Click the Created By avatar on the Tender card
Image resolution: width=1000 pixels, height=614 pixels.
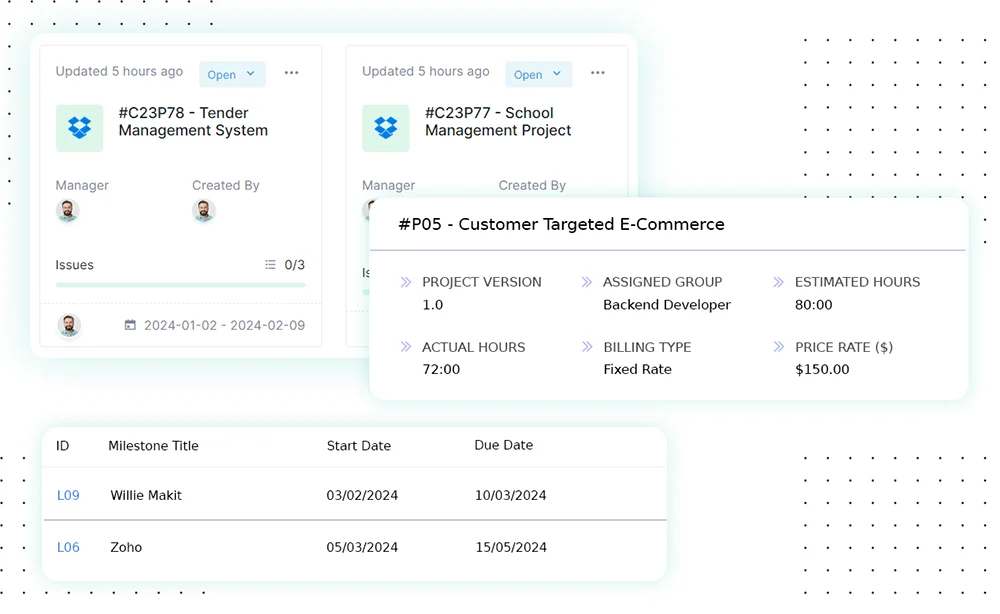coord(203,211)
